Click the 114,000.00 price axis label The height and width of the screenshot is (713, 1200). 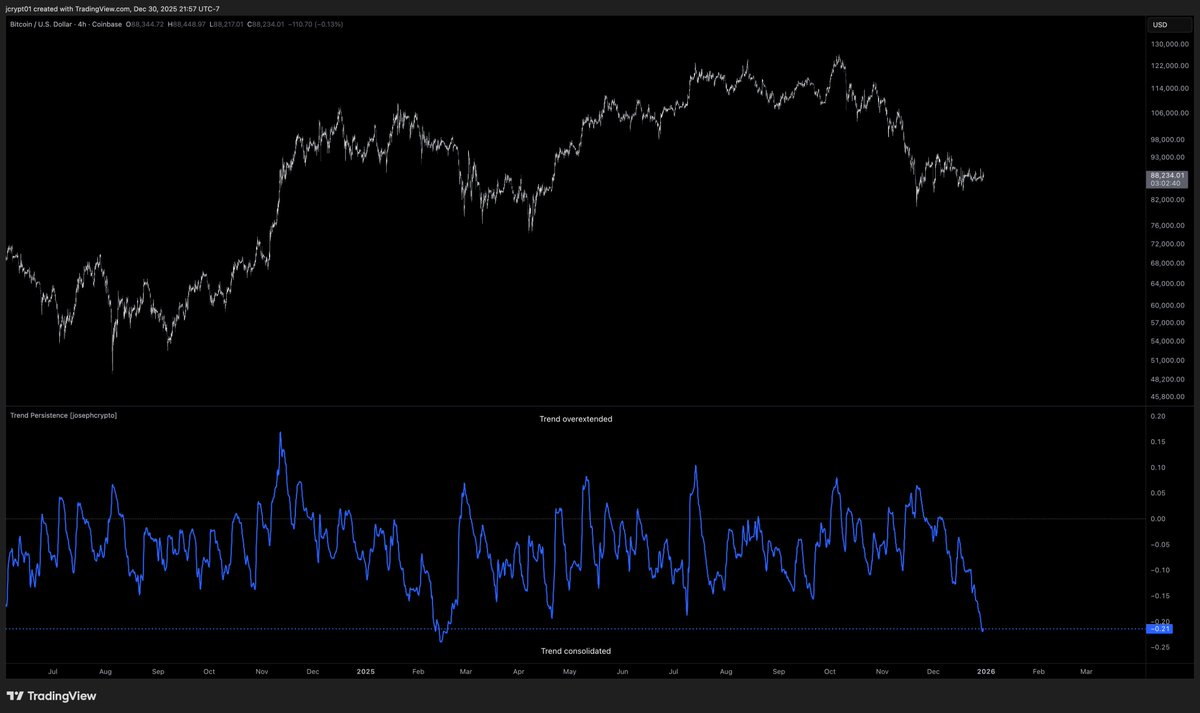(x=1168, y=89)
